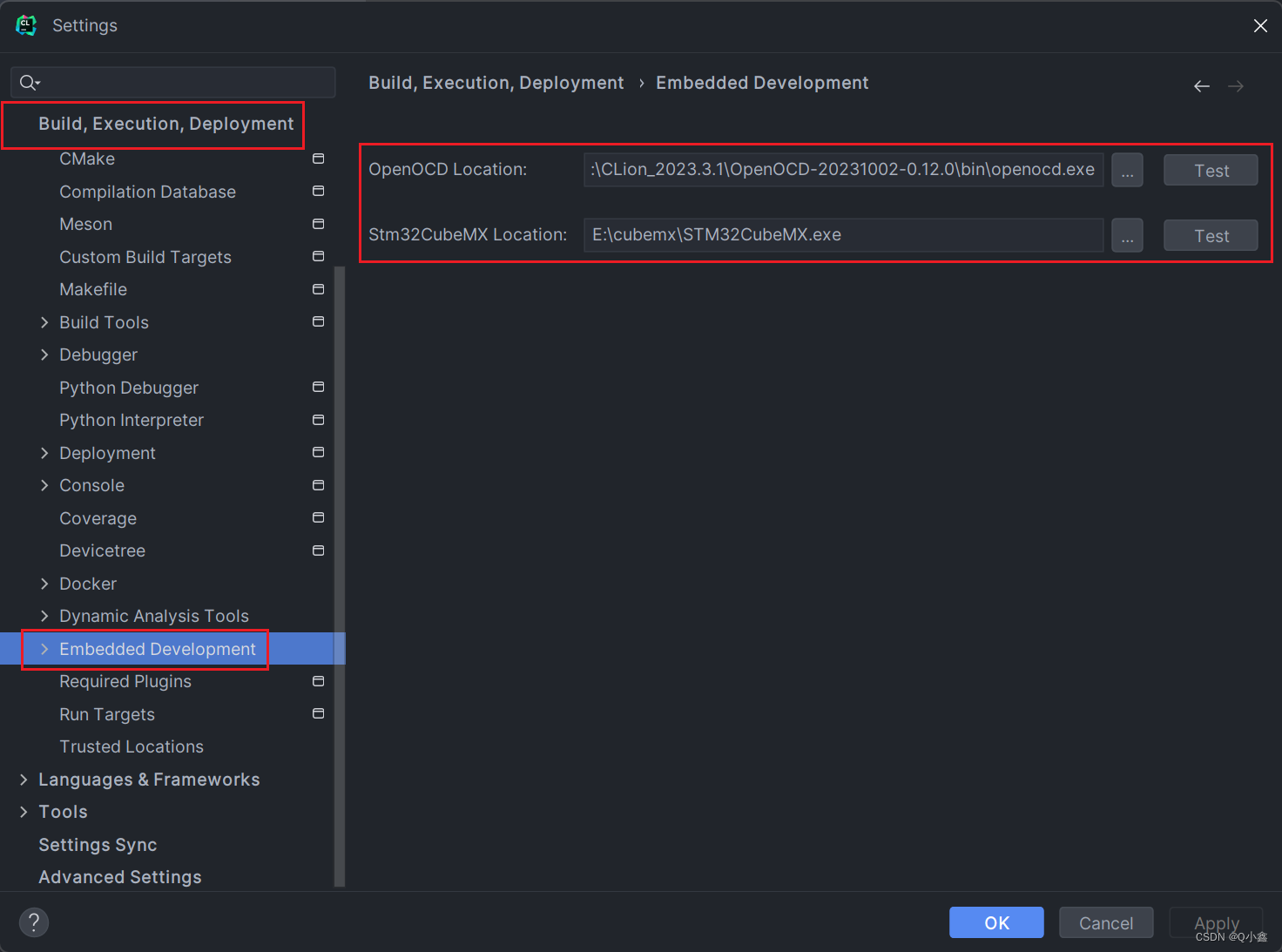This screenshot has width=1282, height=952.
Task: Click the Build, Execution, Deployment breadcrumb
Action: (x=496, y=83)
